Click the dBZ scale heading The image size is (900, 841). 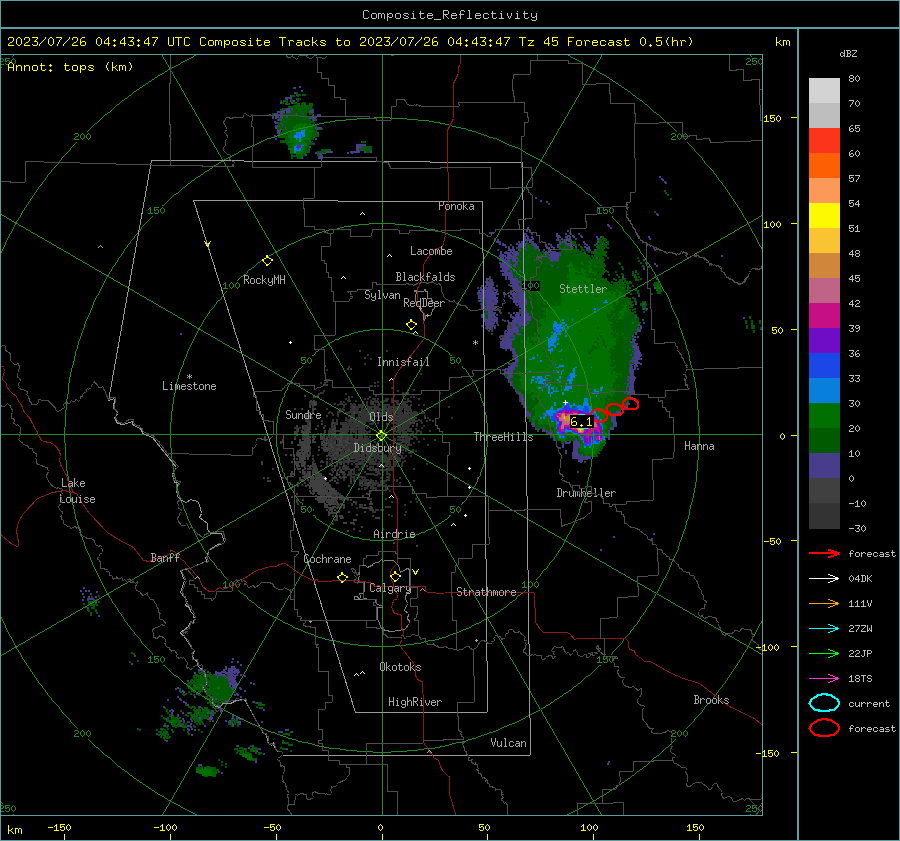click(x=848, y=54)
